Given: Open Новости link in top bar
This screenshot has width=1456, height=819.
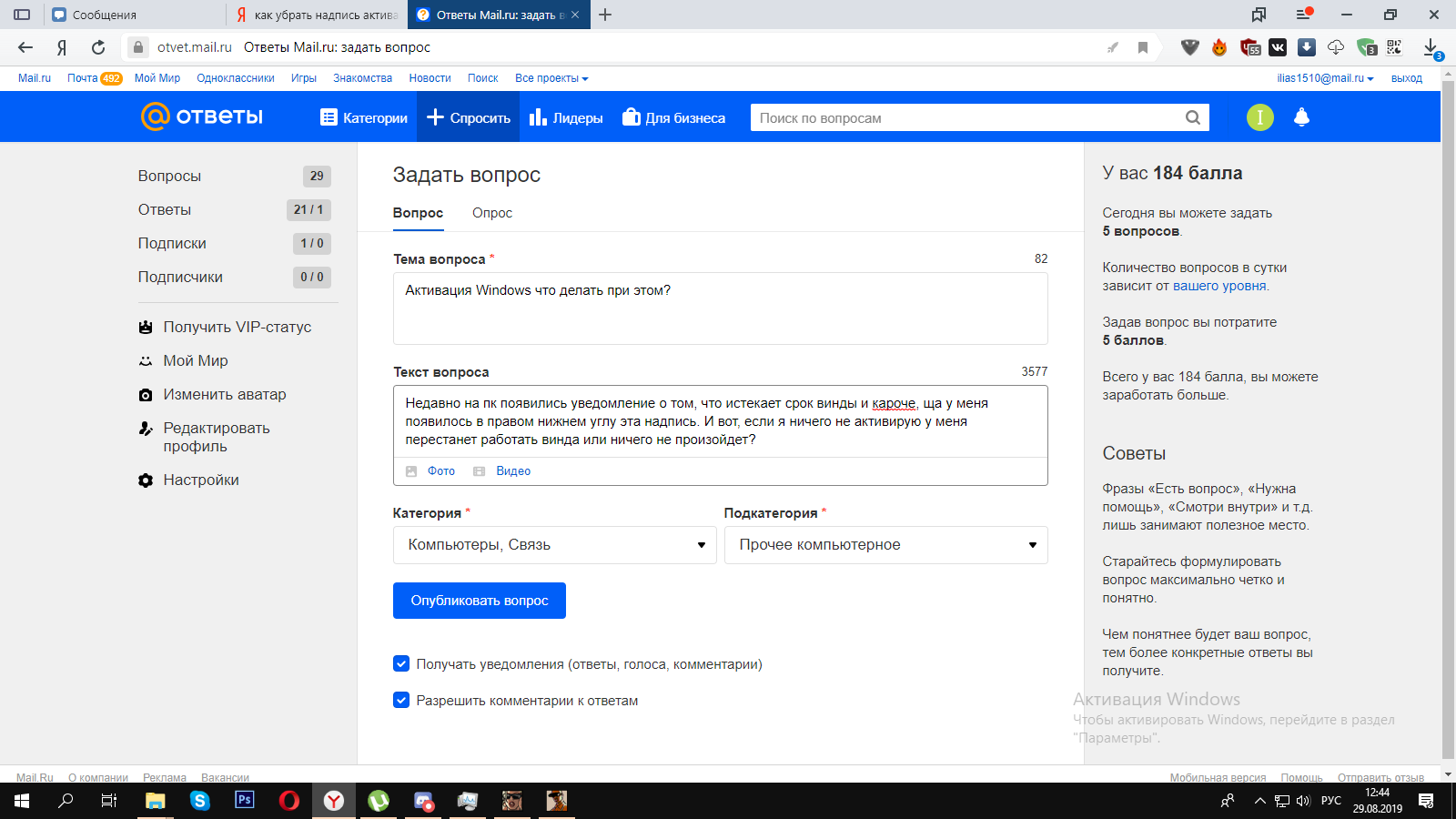Looking at the screenshot, I should (430, 78).
